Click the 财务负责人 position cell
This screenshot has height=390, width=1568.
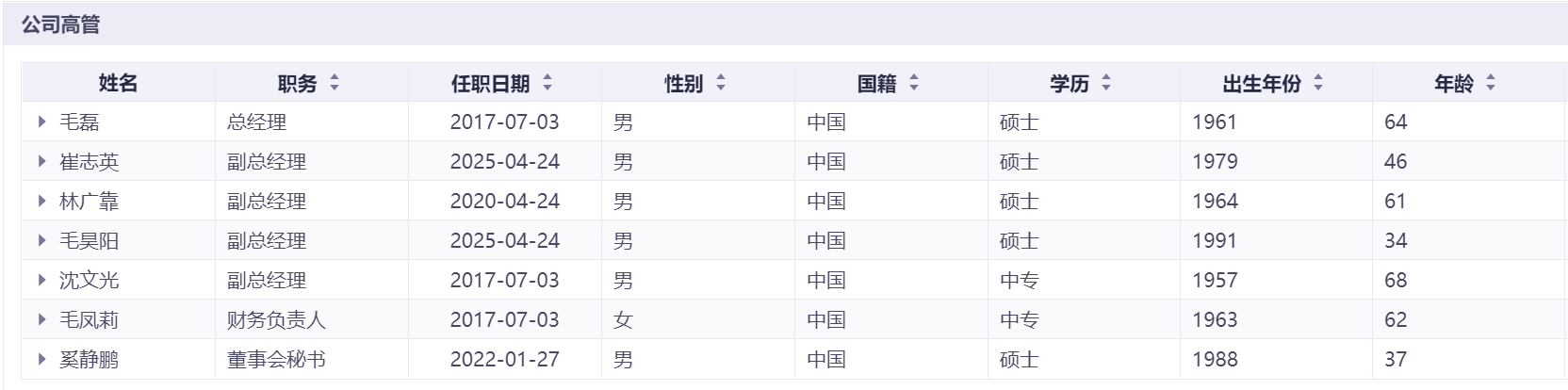276,320
